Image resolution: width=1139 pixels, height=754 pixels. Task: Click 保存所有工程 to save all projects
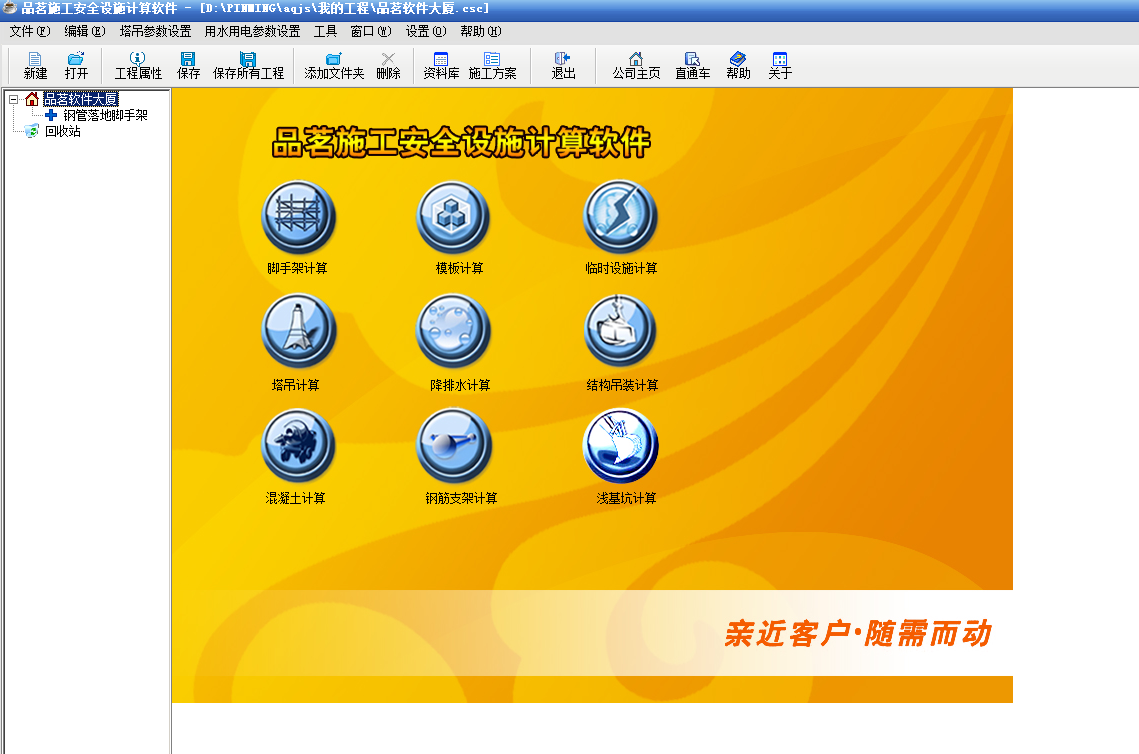[x=248, y=66]
